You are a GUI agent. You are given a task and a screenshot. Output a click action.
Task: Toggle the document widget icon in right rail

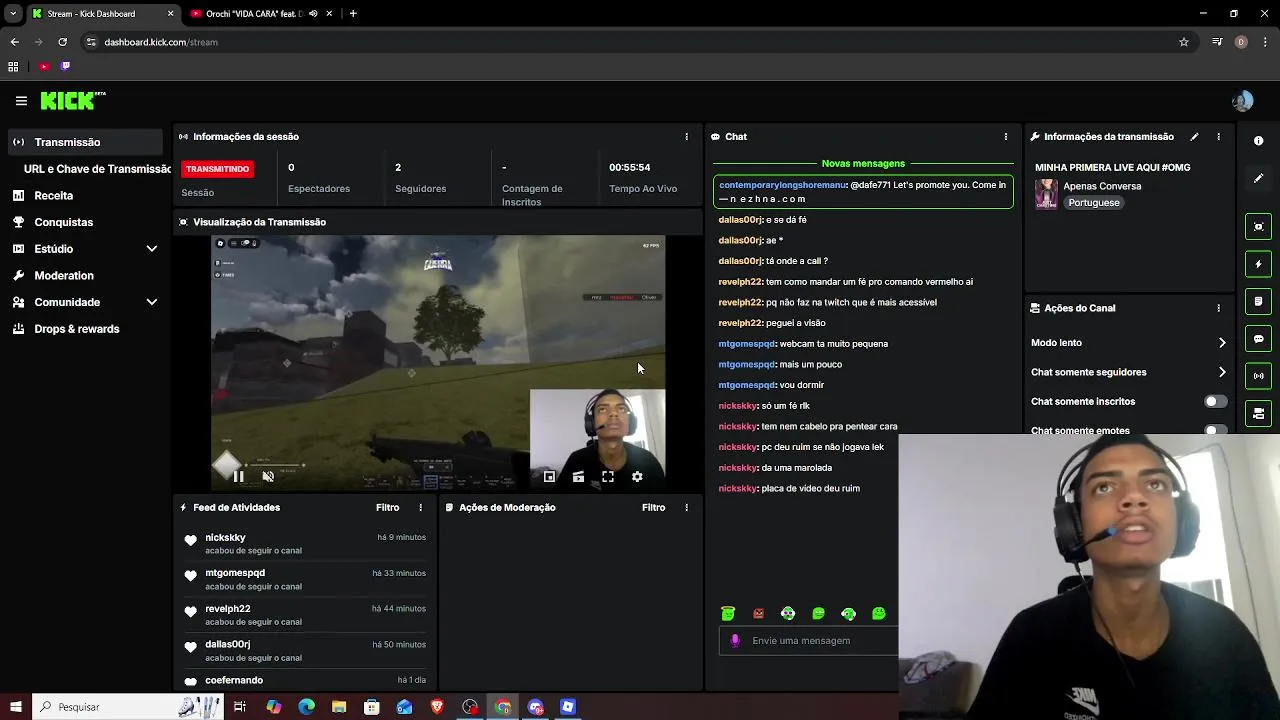coord(1258,301)
